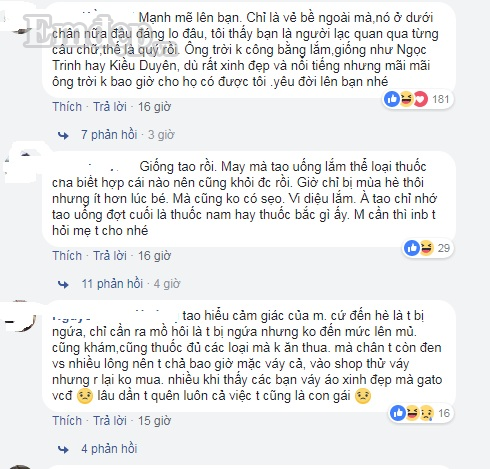Expand the 11 phản hồi replies thread
Image resolution: width=490 pixels, height=469 pixels.
112,284
